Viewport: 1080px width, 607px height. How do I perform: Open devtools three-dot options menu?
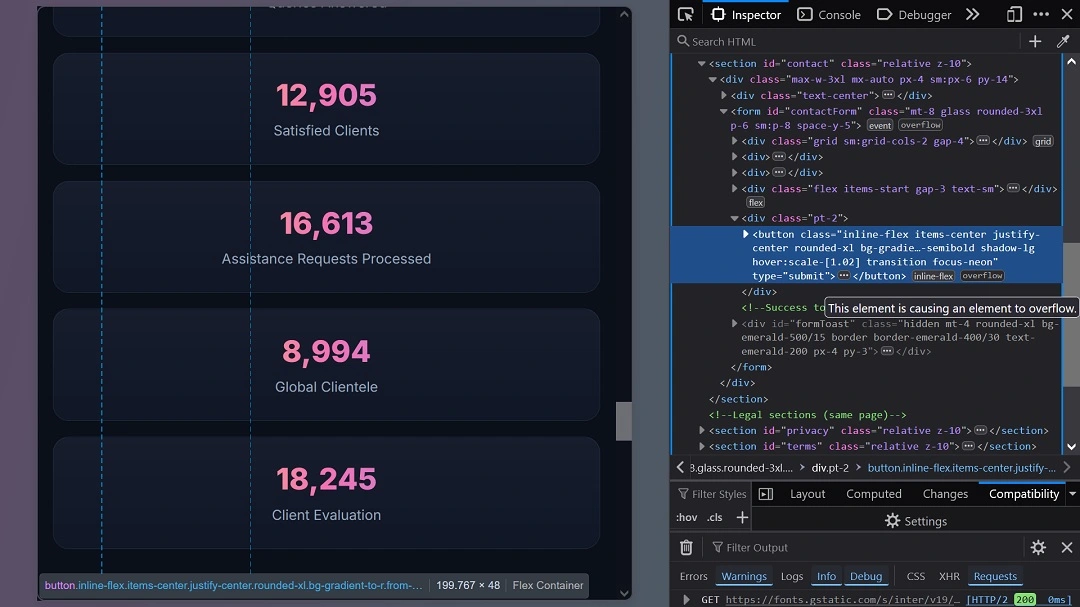1041,14
